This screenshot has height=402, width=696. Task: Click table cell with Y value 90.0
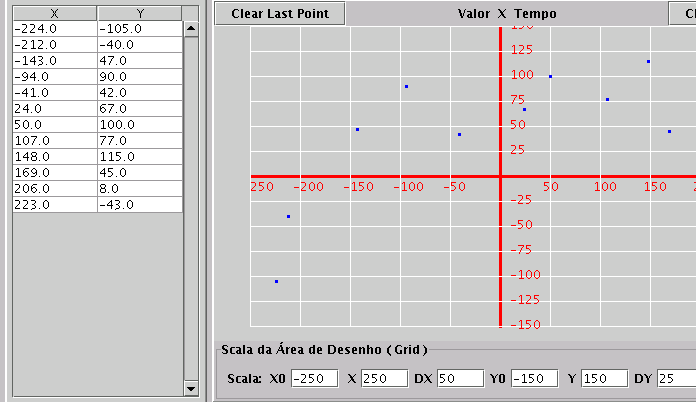tap(140, 77)
